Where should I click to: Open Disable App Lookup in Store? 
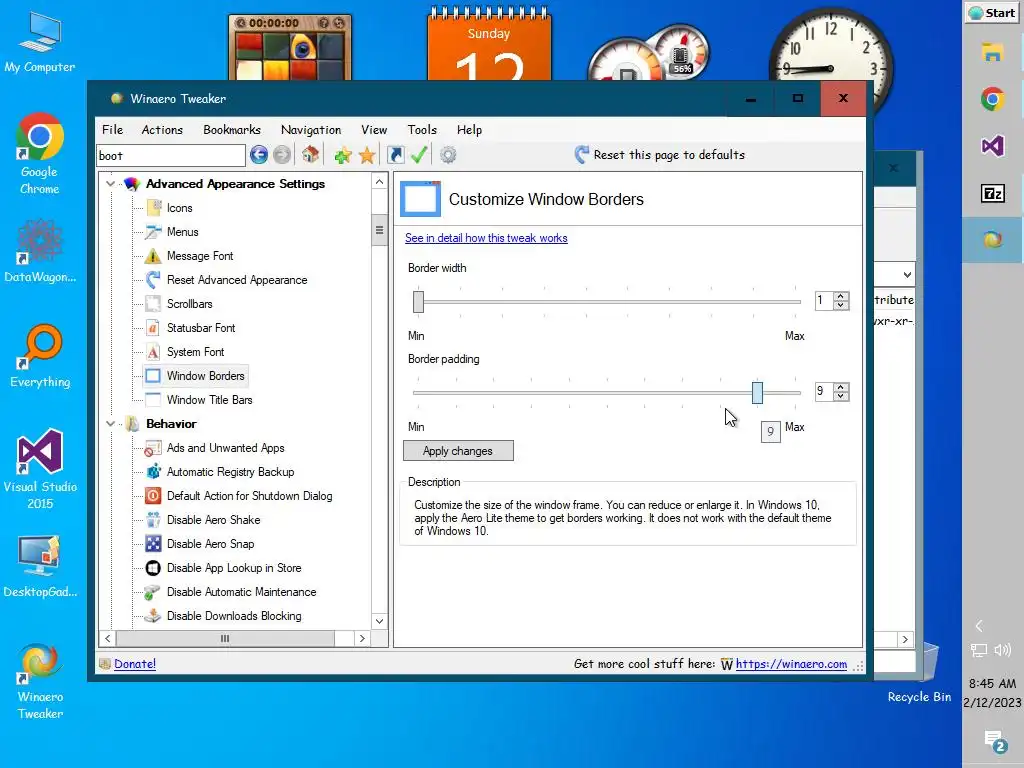pyautogui.click(x=234, y=568)
